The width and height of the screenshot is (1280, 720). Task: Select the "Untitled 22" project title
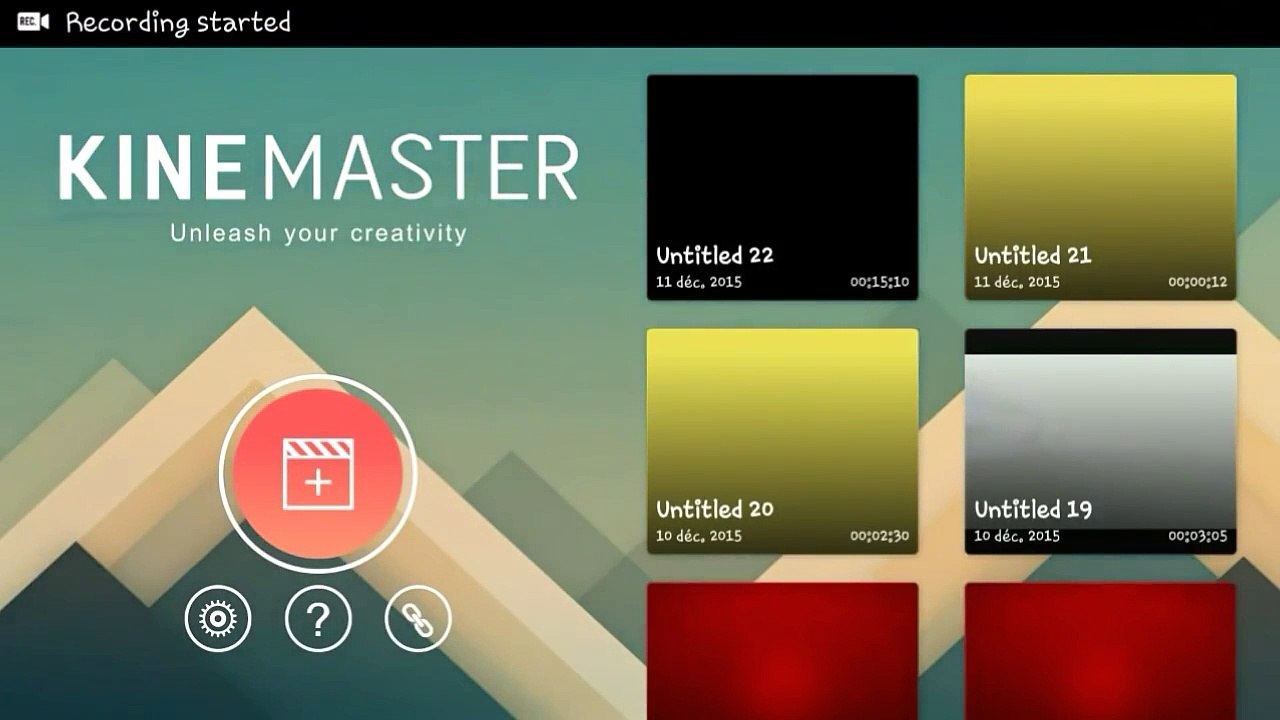(x=715, y=255)
